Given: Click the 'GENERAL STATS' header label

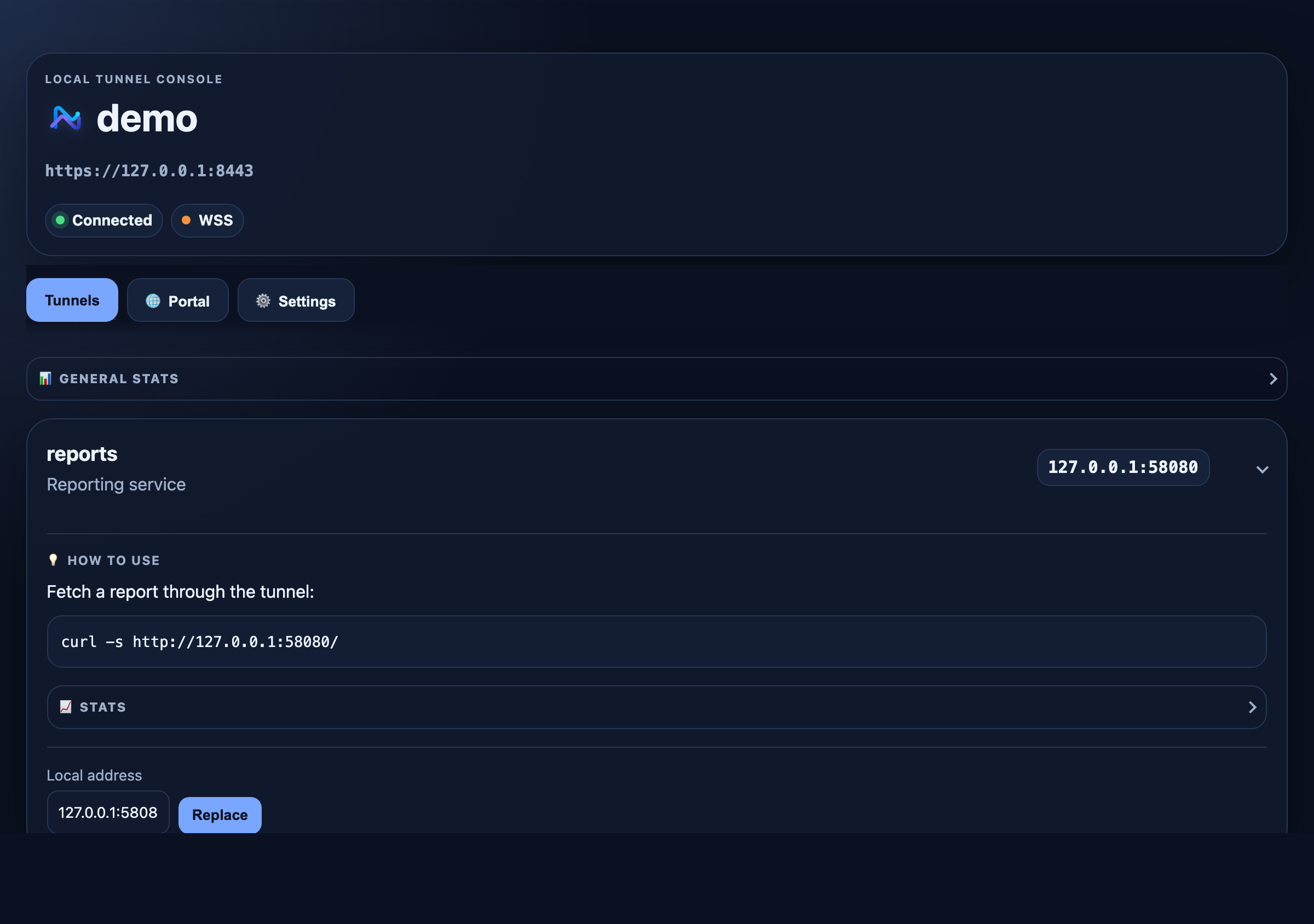Looking at the screenshot, I should tap(119, 379).
